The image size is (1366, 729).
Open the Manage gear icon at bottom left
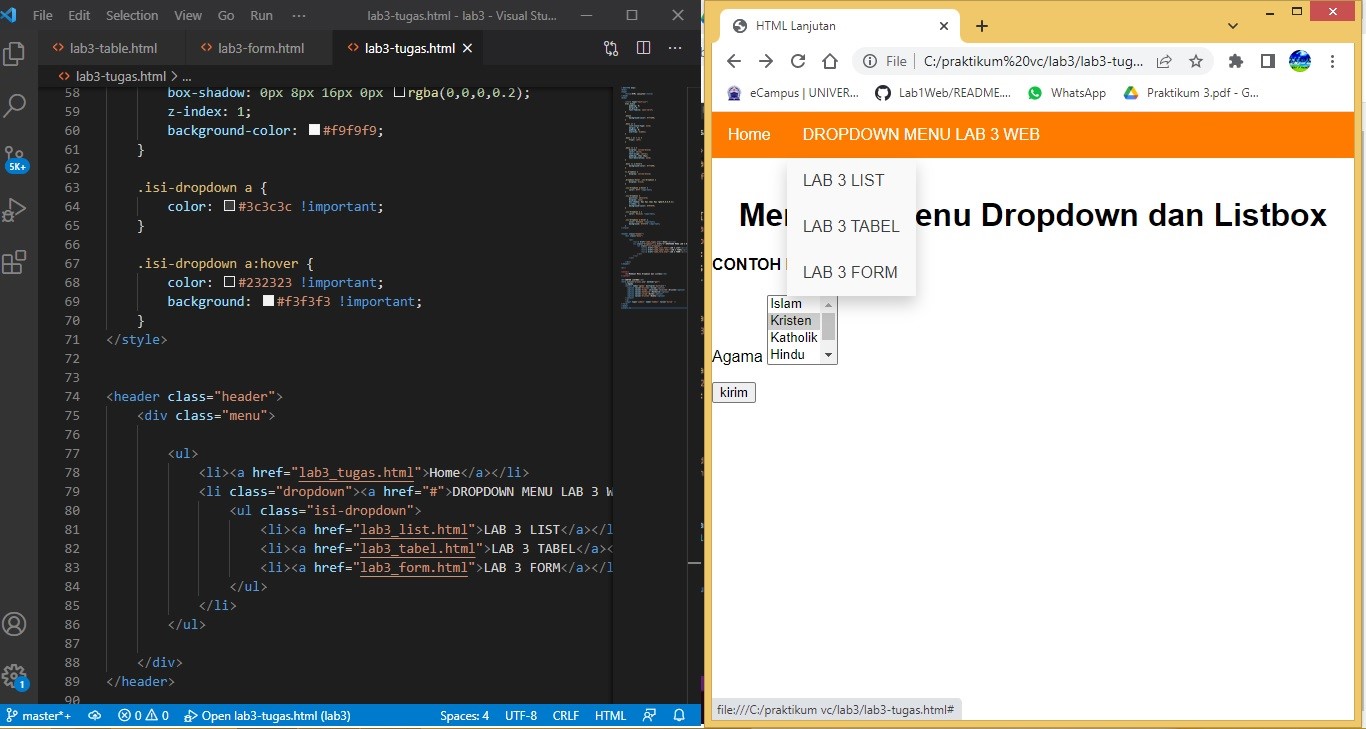[x=15, y=676]
